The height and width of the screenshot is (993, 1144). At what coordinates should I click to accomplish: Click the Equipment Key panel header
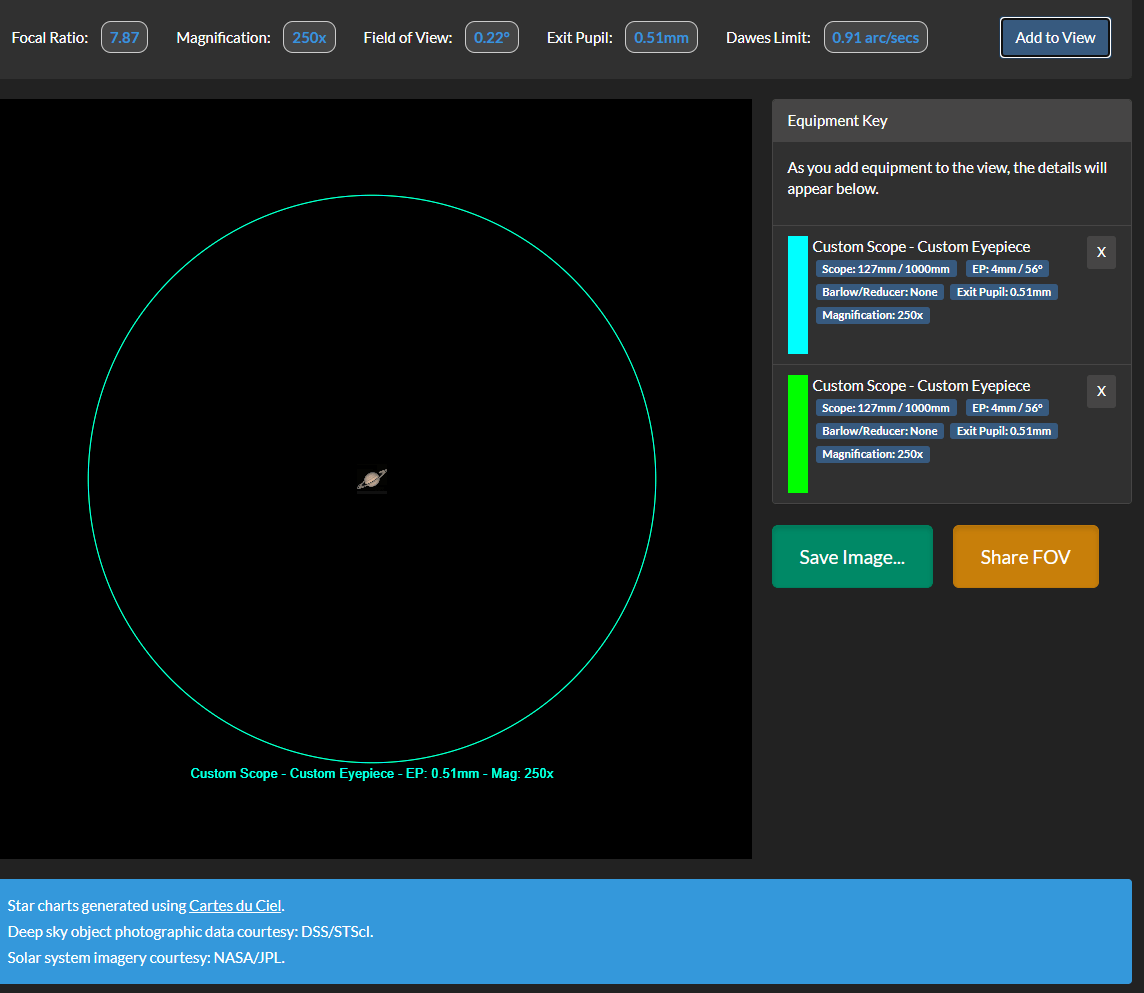[951, 121]
